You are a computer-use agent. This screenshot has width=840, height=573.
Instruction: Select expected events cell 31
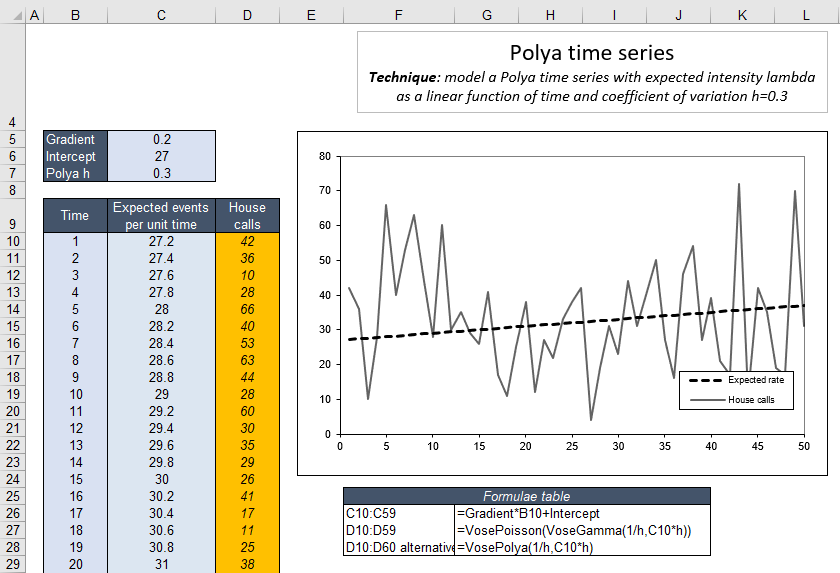[x=161, y=564]
